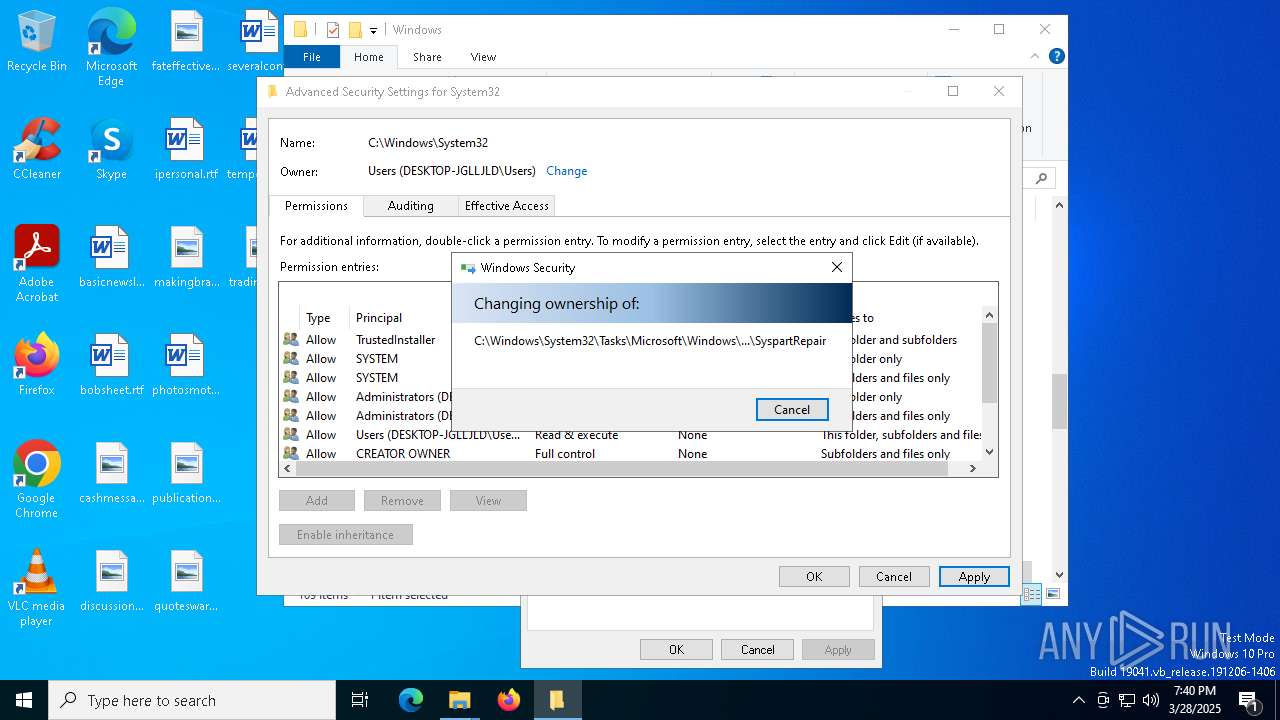The image size is (1280, 720).
Task: Select the photosmot... document on the desktop
Action: [x=186, y=365]
